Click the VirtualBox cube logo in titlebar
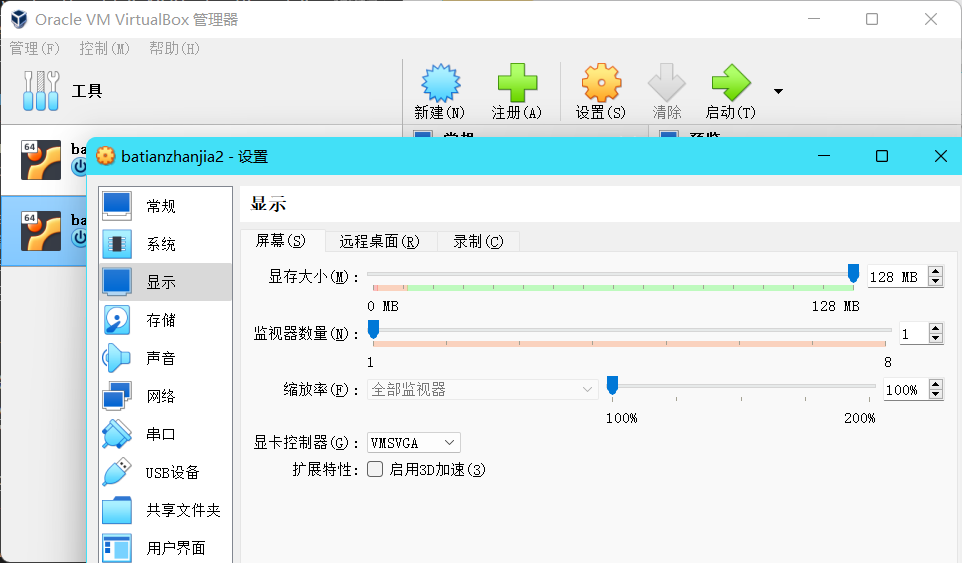This screenshot has width=962, height=563. coord(19,19)
